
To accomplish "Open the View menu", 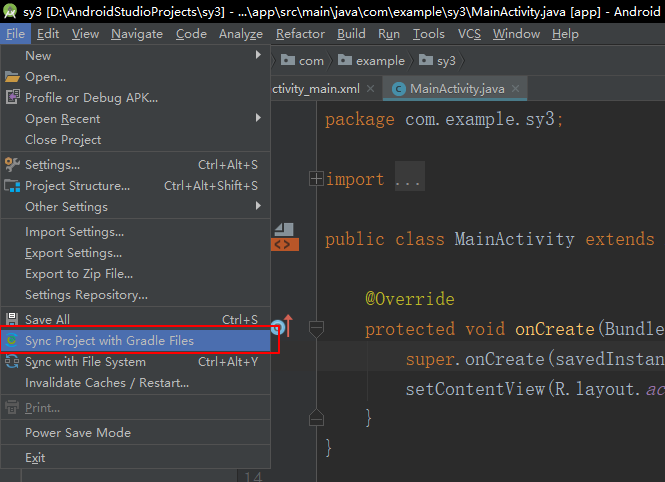I will pos(85,34).
